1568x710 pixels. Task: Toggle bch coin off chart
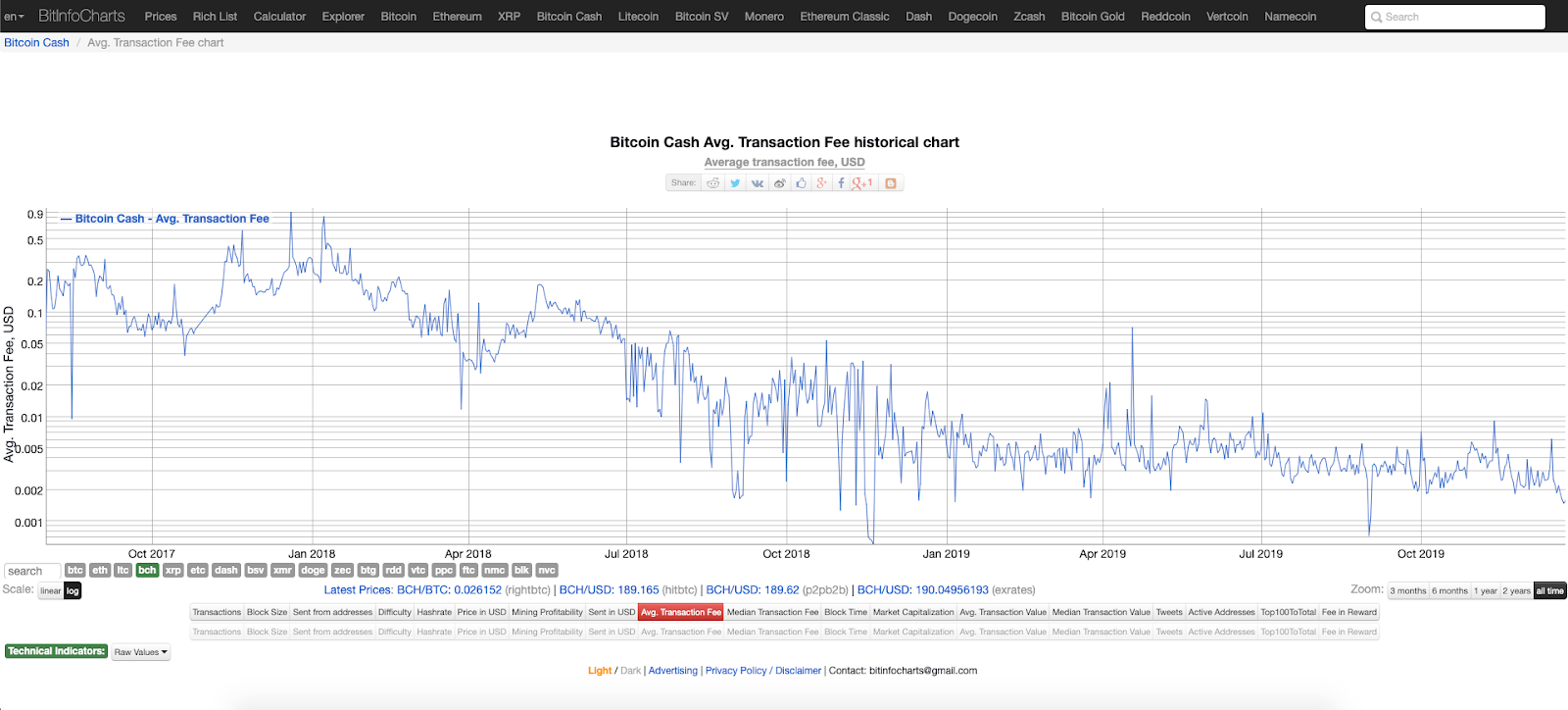(x=147, y=570)
